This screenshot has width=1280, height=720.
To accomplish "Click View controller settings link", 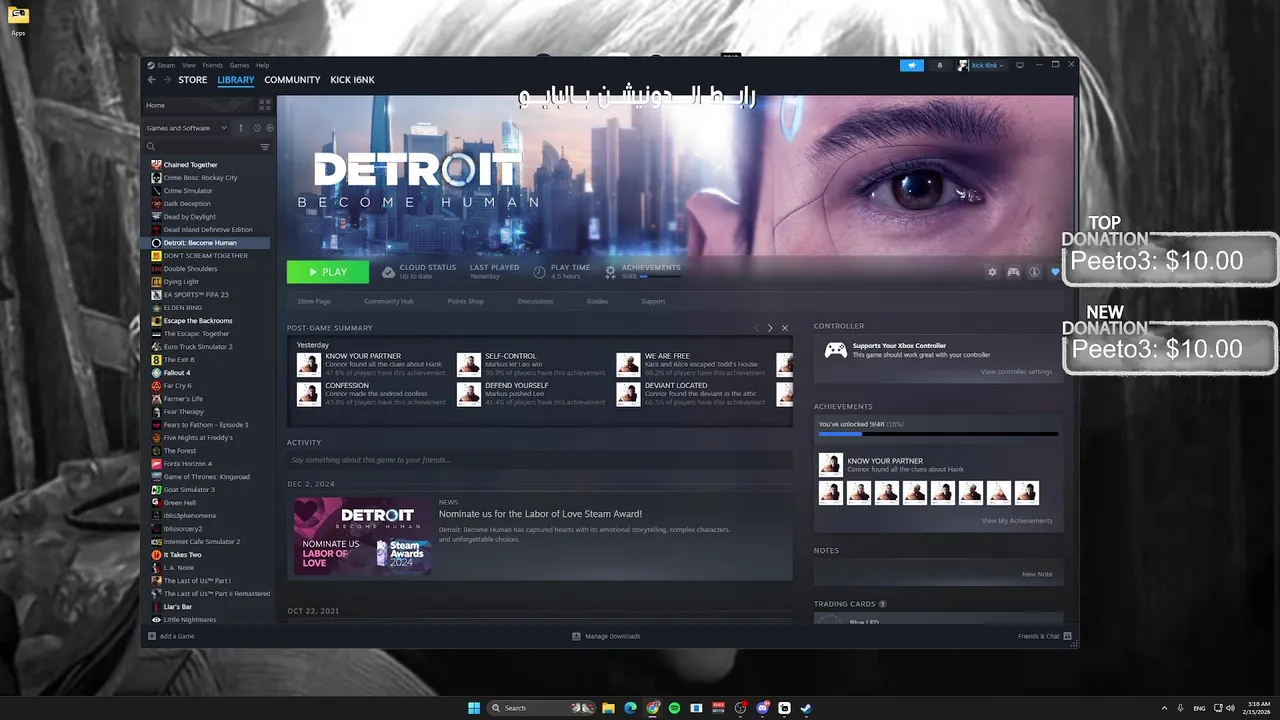I will pos(1016,372).
